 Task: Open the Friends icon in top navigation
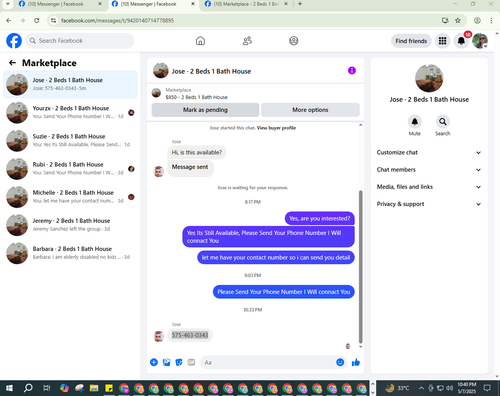coord(247,41)
